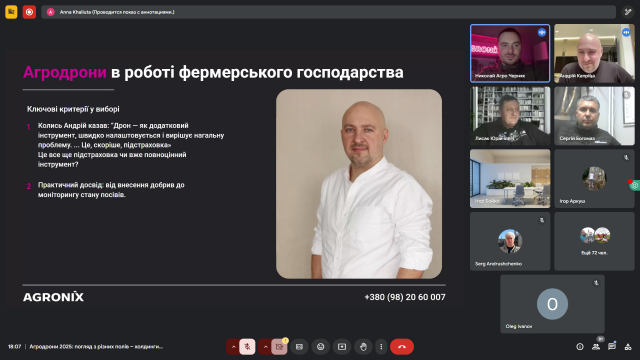Viewport: 640px width, 360px height.
Task: Select the Ігор Аркуш participant tile
Action: coord(594,178)
